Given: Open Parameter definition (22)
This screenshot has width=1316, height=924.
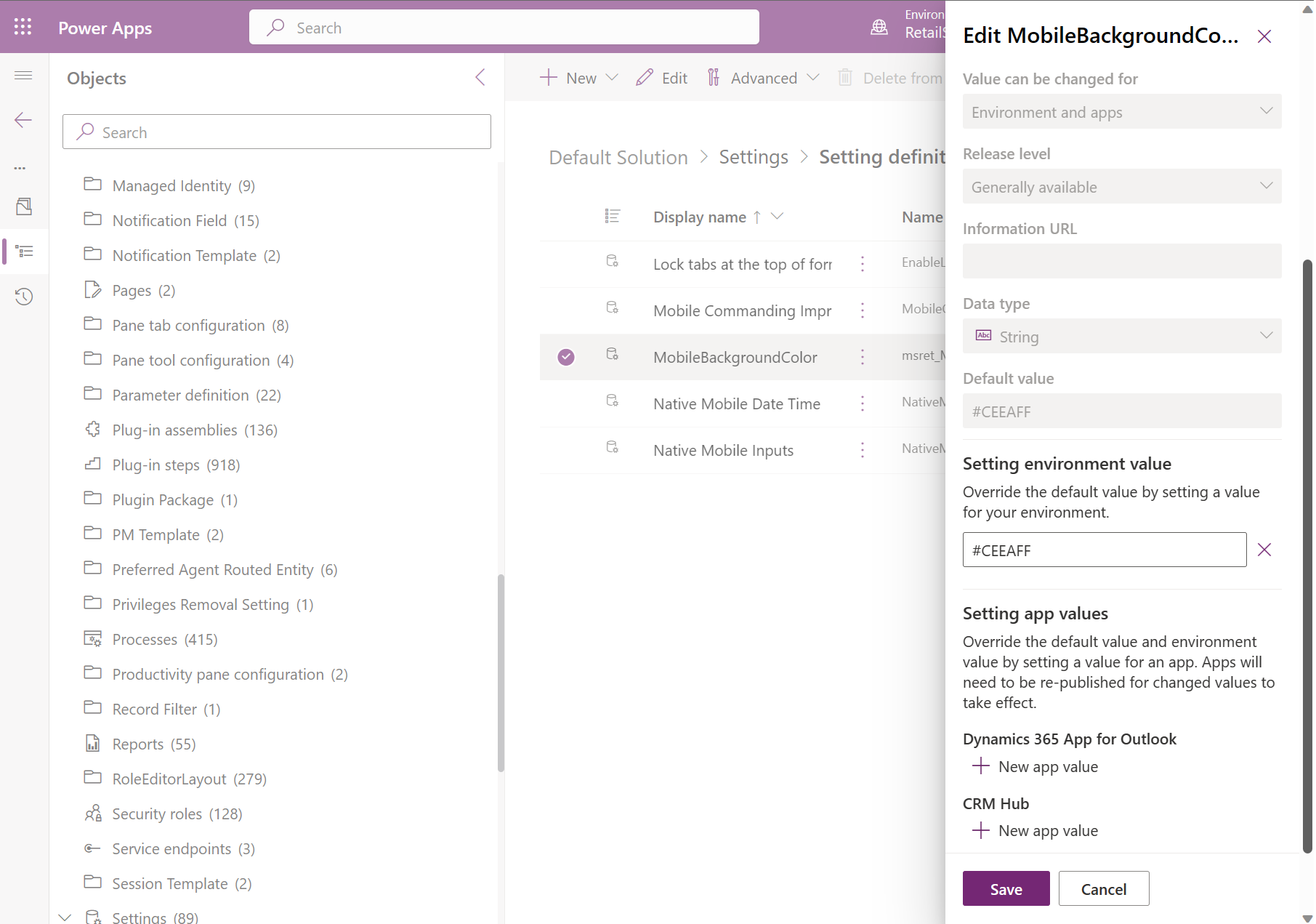Looking at the screenshot, I should [197, 395].
